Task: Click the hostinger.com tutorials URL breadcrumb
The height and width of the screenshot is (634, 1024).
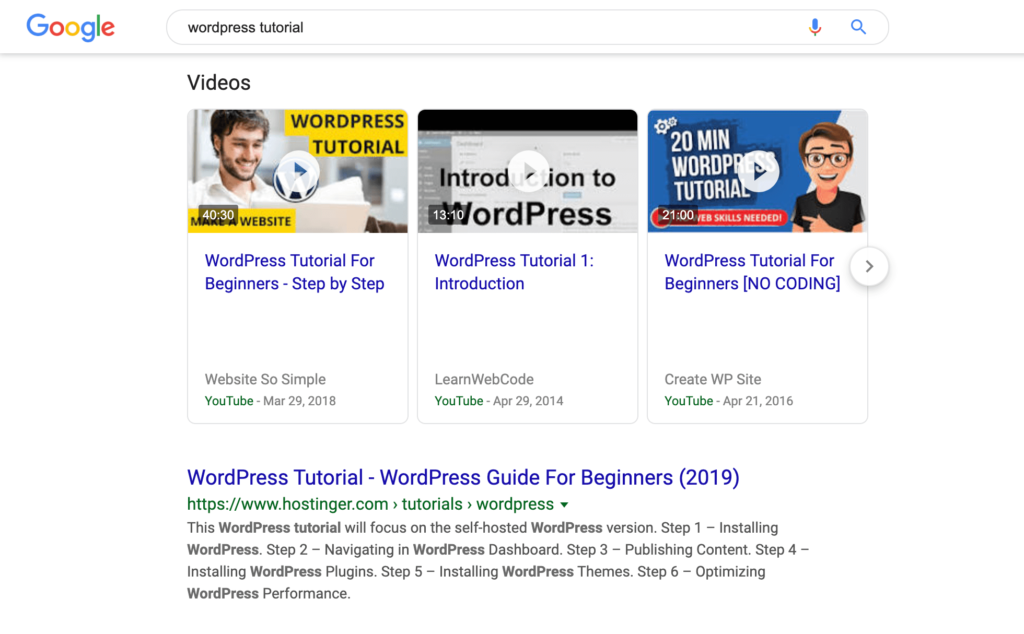Action: point(370,504)
